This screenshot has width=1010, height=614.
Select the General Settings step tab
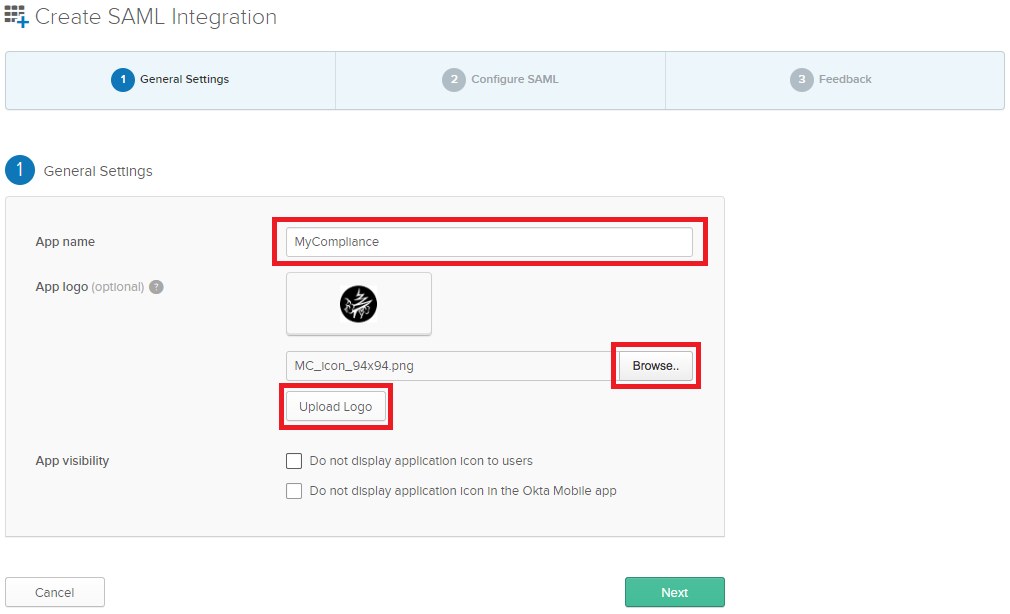coord(171,80)
